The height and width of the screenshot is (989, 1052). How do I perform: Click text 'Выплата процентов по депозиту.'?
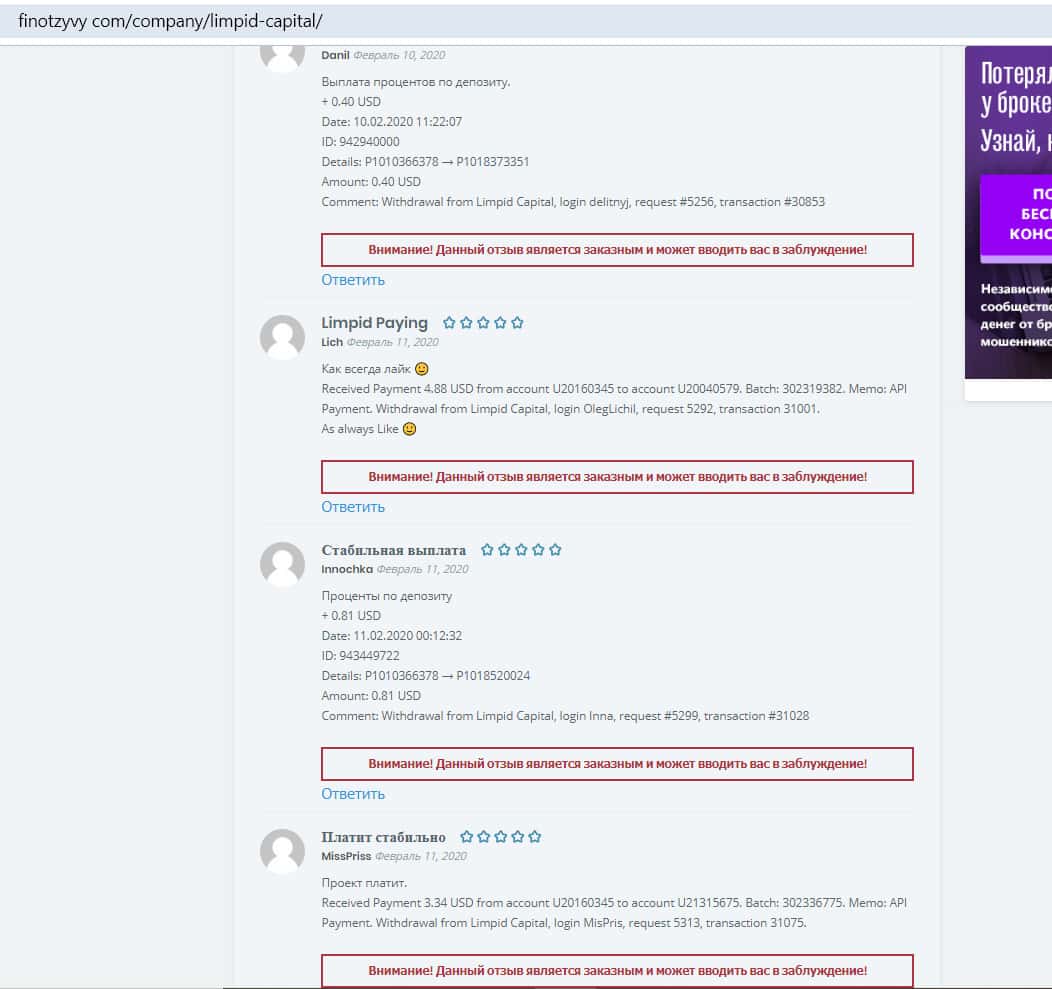click(416, 82)
